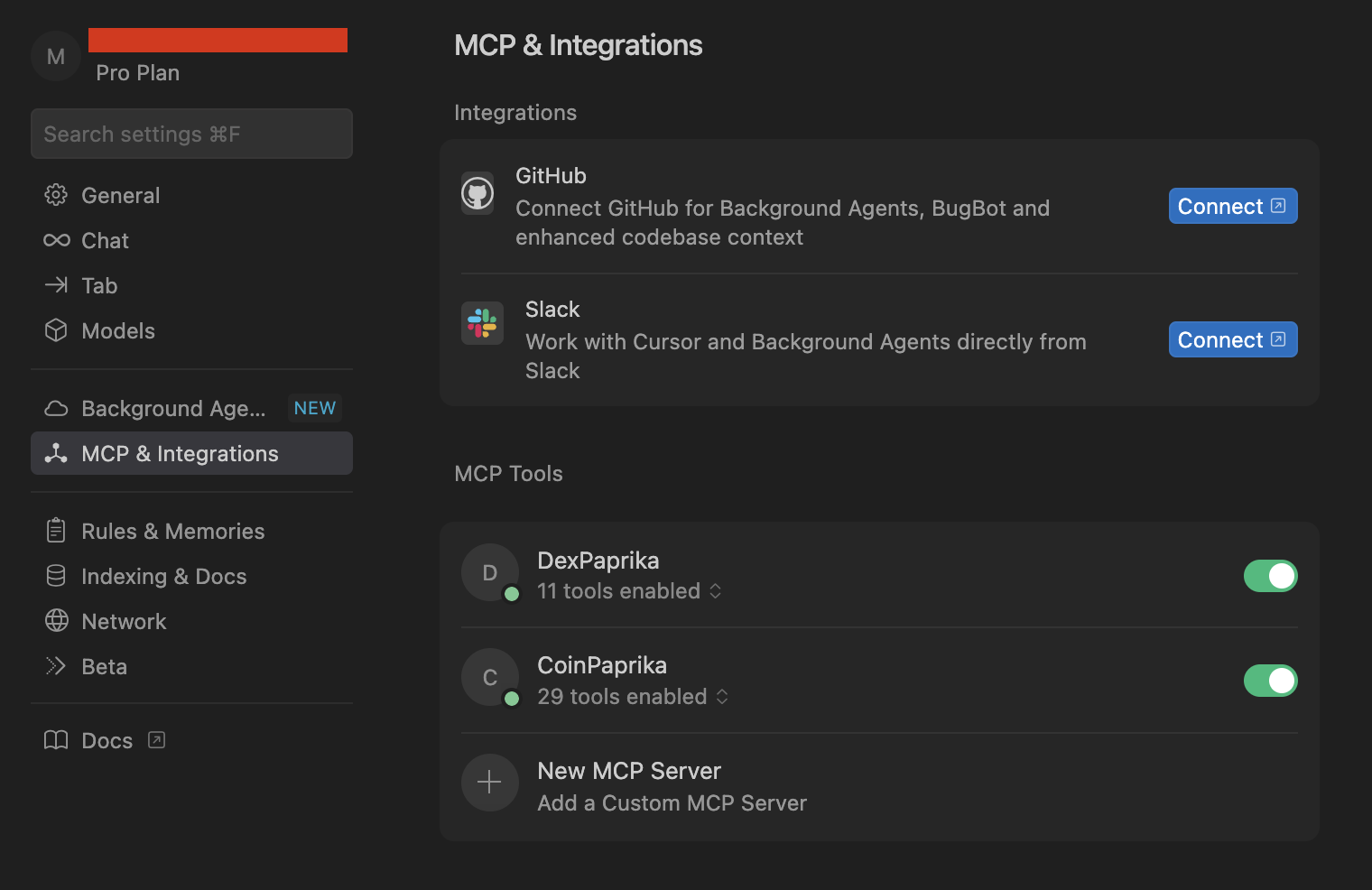Click the Rules & Memories clipboard icon
The width and height of the screenshot is (1372, 890).
pos(56,531)
